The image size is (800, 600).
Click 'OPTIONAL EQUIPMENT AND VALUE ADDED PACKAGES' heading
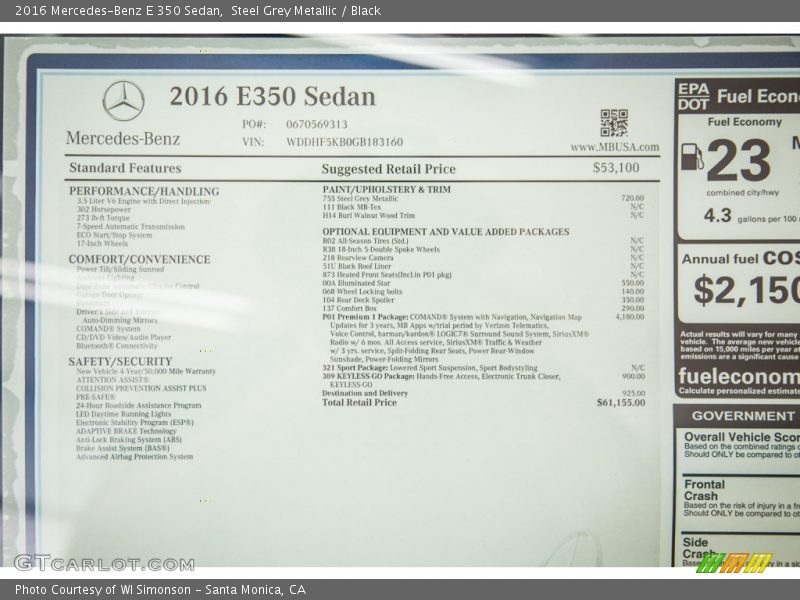click(x=446, y=232)
